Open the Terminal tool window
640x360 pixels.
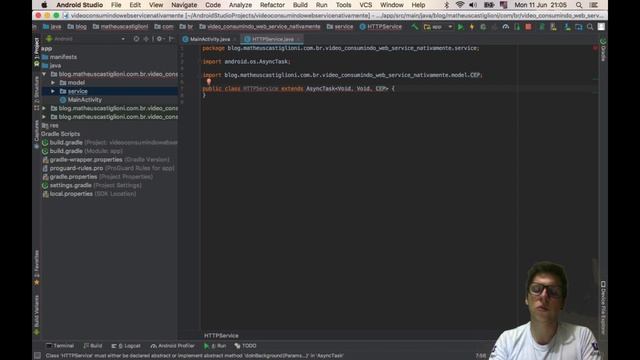click(x=60, y=346)
